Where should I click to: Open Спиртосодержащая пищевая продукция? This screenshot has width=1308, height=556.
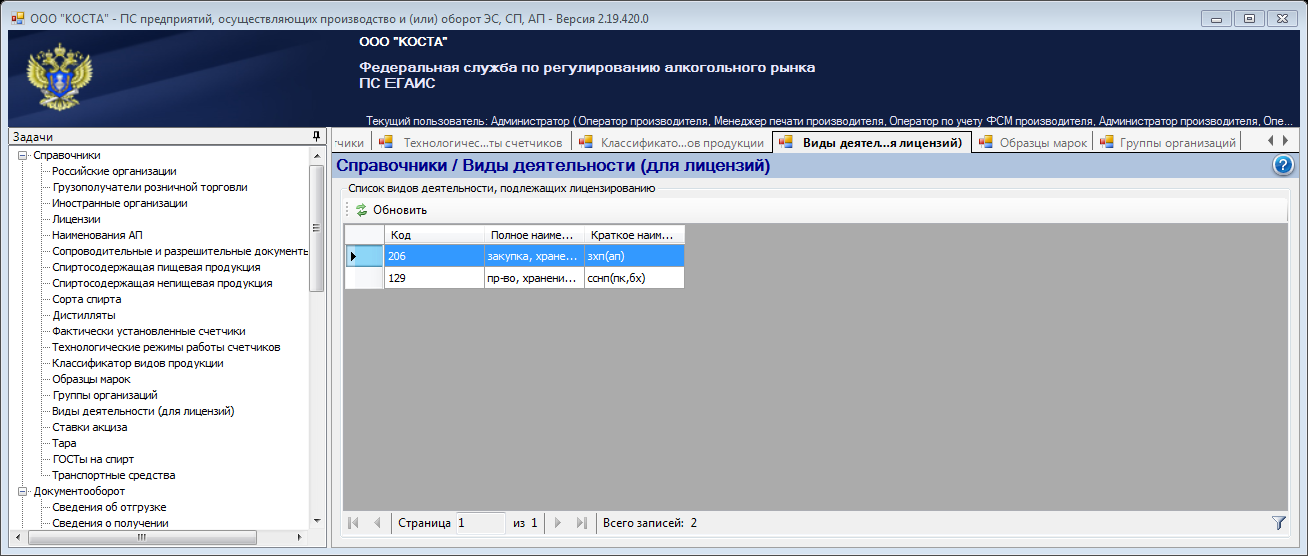[x=156, y=267]
